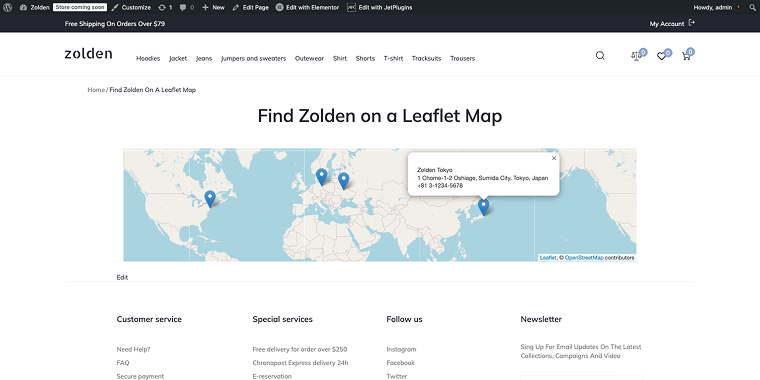Open the Jacket category
This screenshot has height=380, width=760.
178,58
